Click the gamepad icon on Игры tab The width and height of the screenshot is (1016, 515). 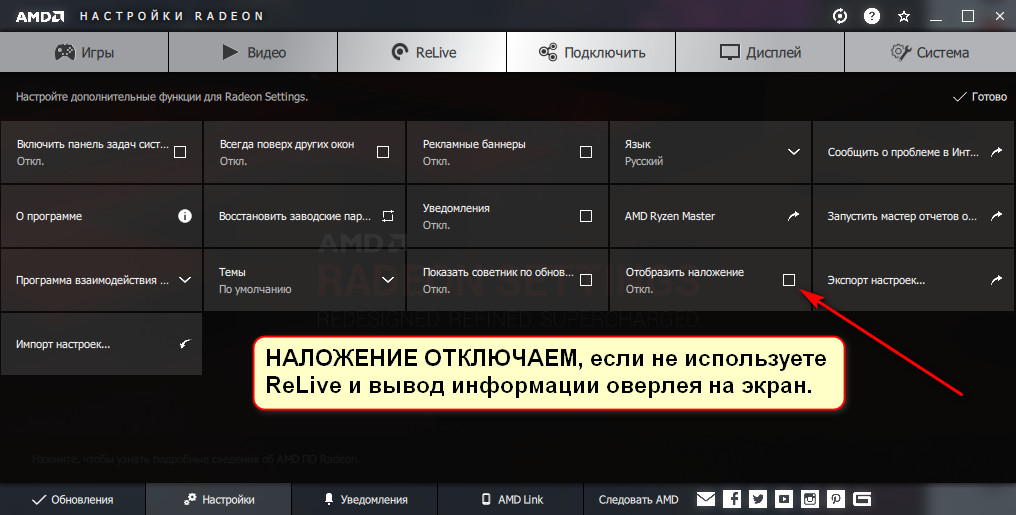click(65, 52)
